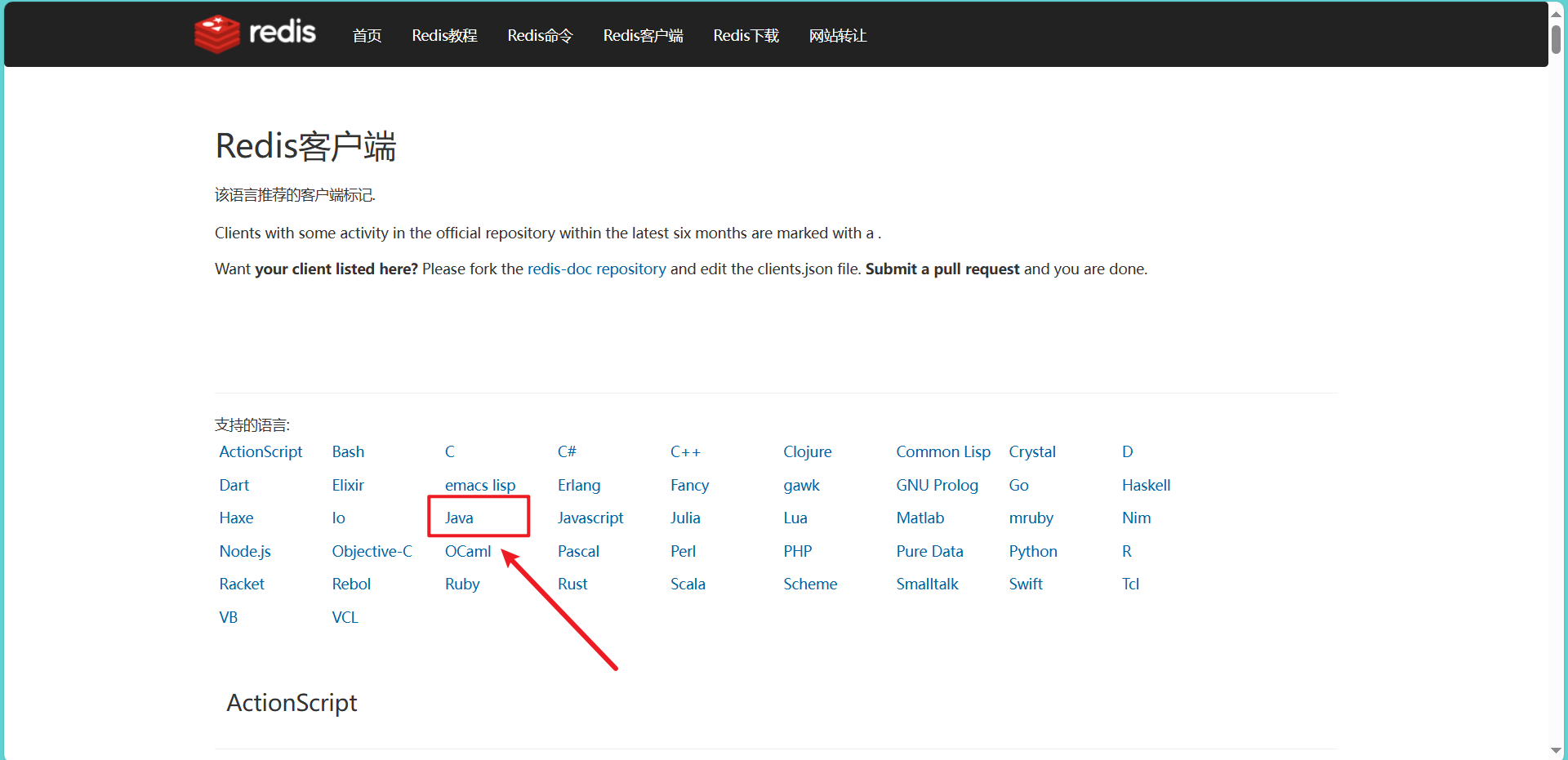Click the C language link
This screenshot has width=1568, height=760.
tap(450, 452)
